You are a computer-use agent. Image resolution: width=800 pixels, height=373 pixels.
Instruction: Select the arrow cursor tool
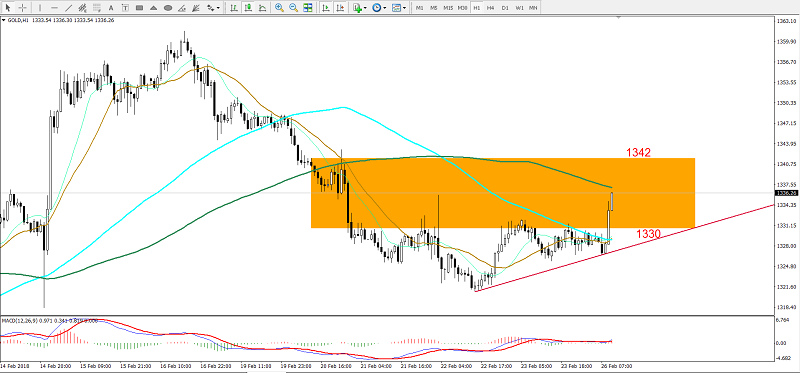tap(8, 8)
